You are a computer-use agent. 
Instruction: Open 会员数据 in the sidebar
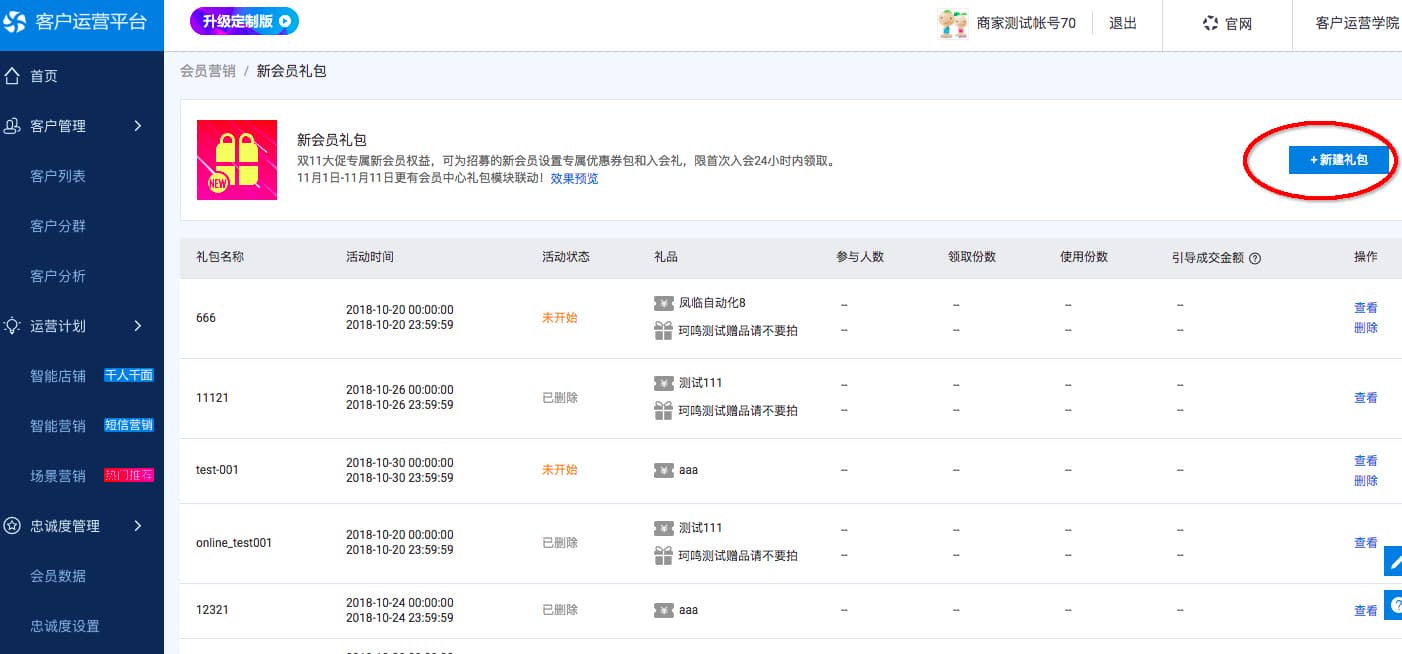(58, 576)
